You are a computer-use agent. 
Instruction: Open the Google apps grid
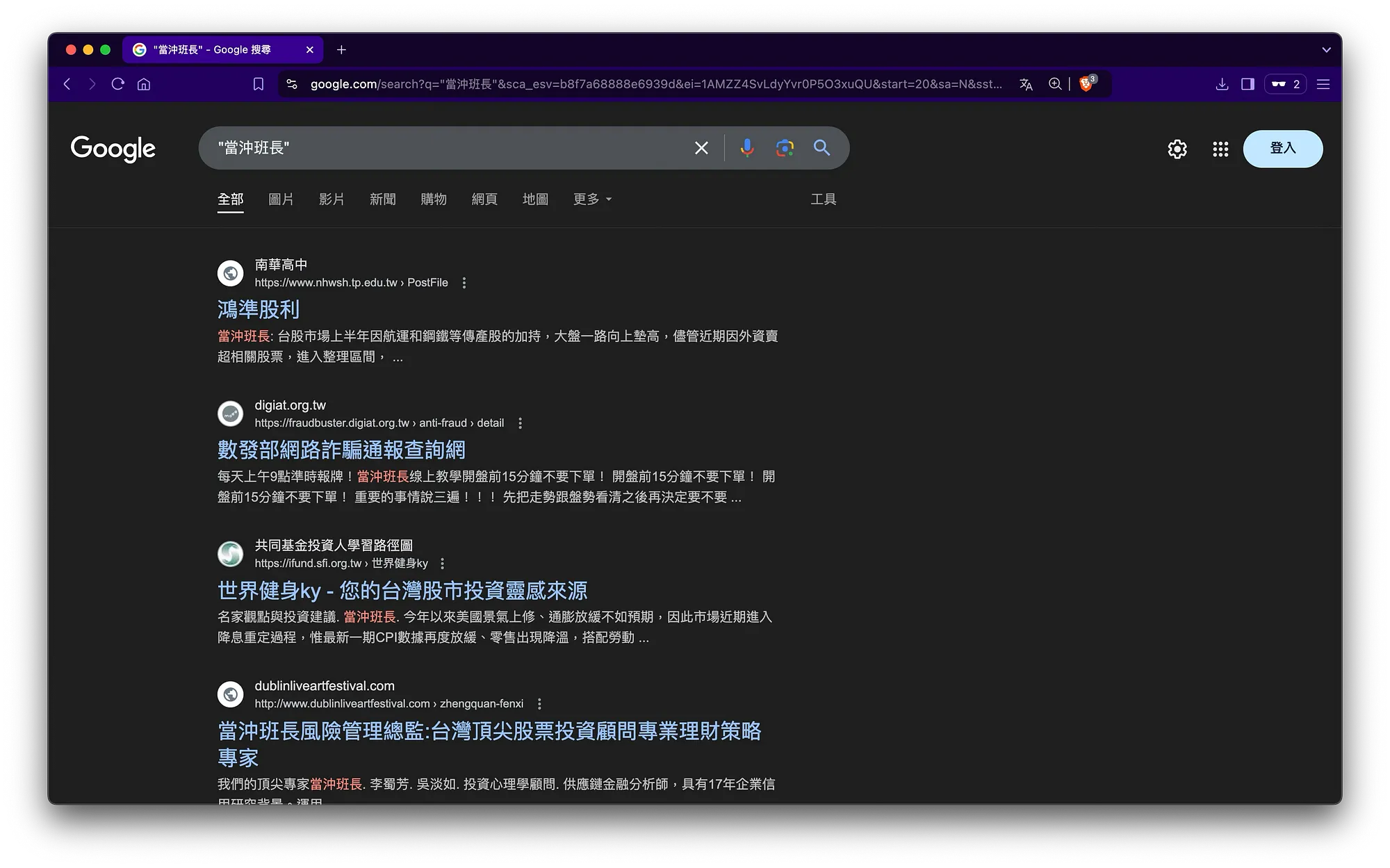pos(1220,149)
